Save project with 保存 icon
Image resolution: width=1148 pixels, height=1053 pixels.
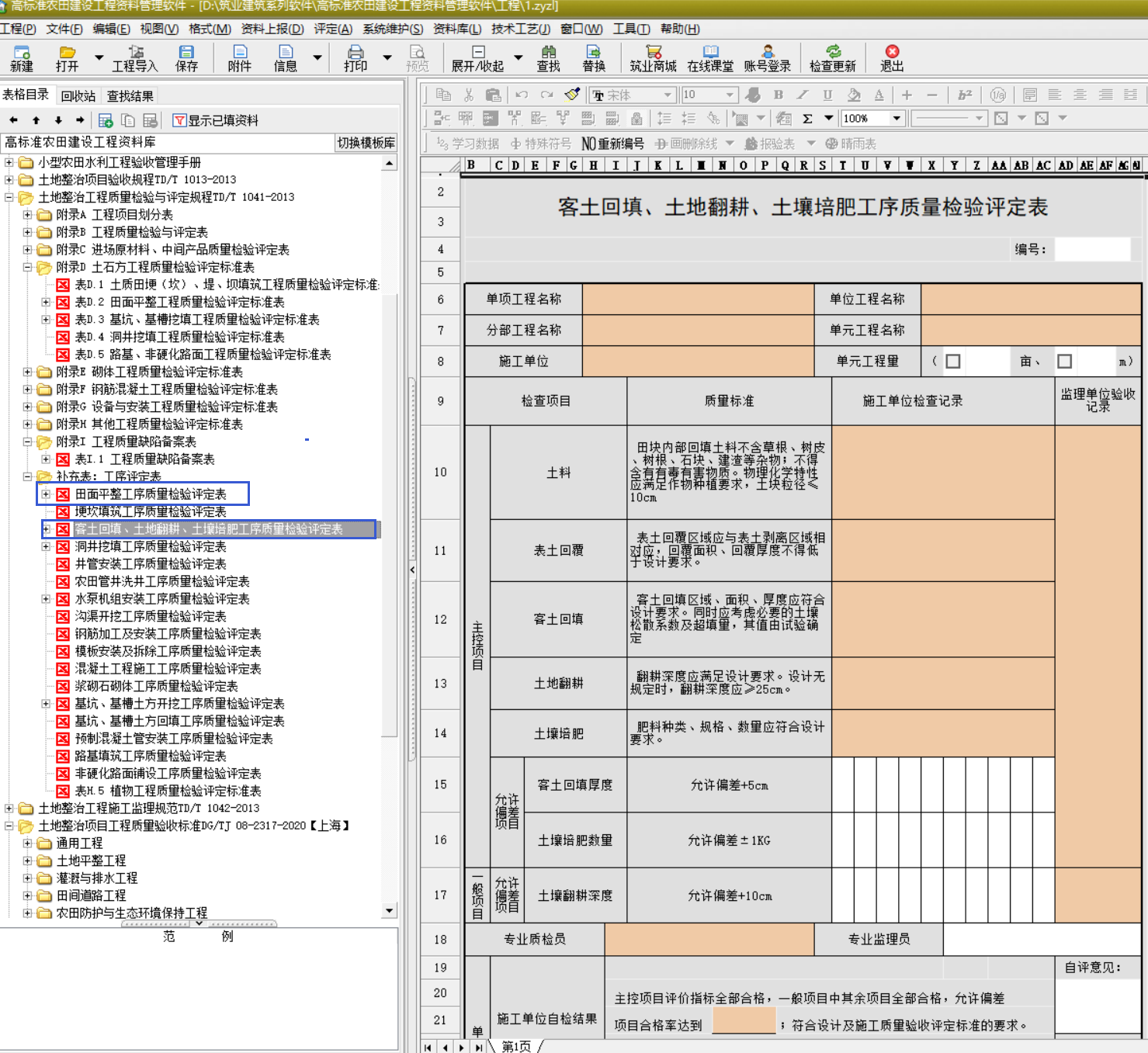click(186, 58)
